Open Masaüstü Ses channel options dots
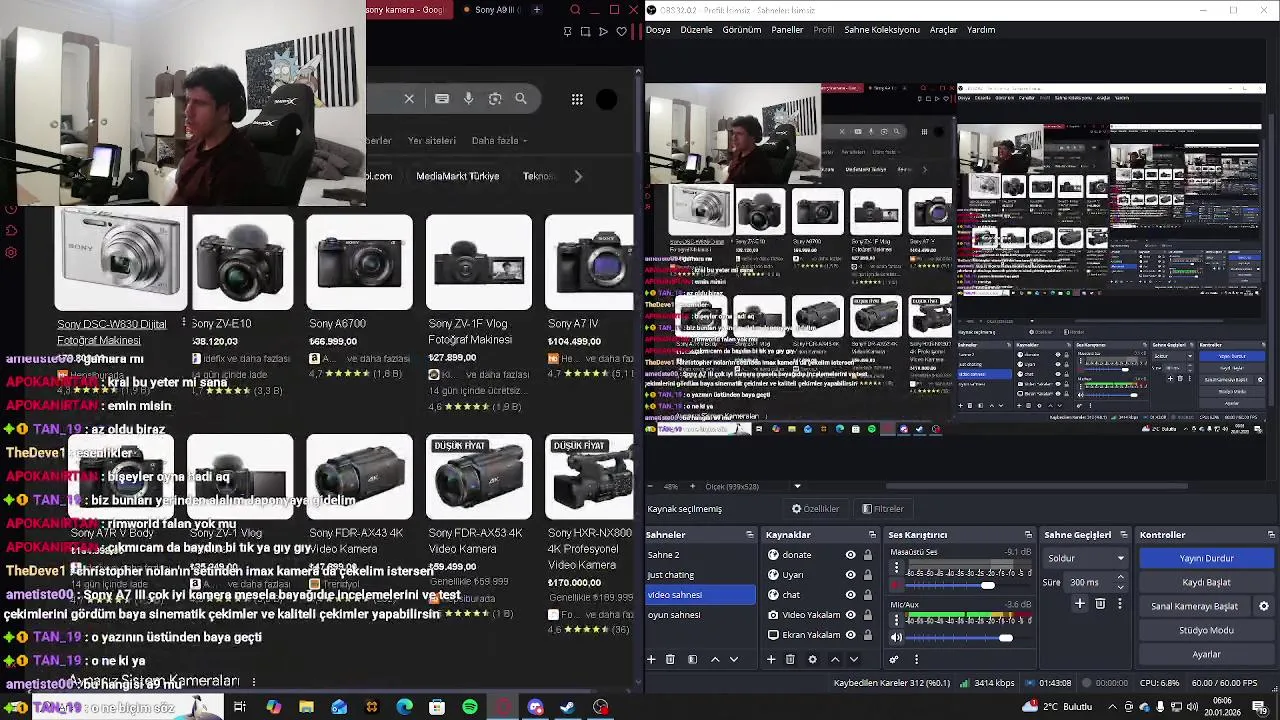The image size is (1280, 720). pos(896,567)
